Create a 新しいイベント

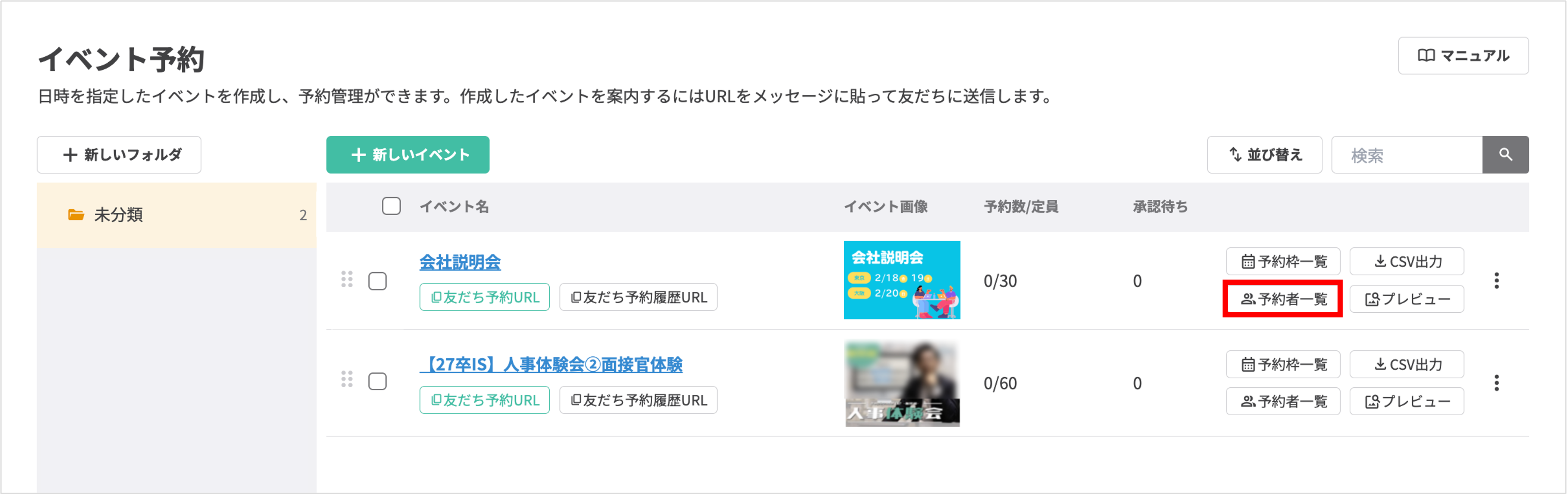407,154
